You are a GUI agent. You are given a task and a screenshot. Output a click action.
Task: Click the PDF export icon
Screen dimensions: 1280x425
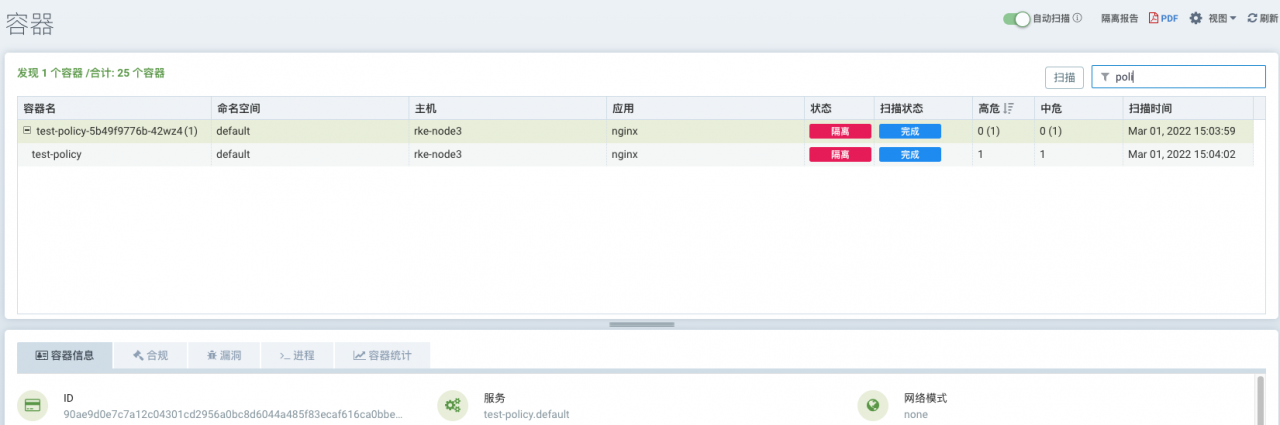click(x=1153, y=18)
